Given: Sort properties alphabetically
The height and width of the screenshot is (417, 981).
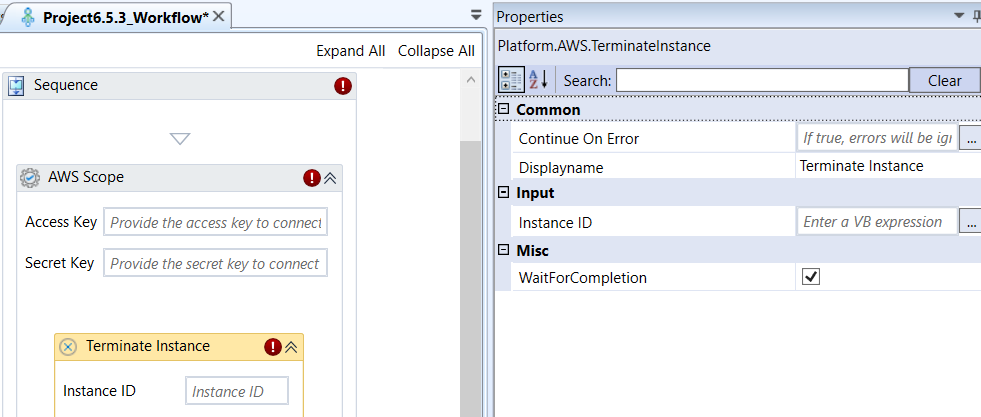Looking at the screenshot, I should [539, 80].
